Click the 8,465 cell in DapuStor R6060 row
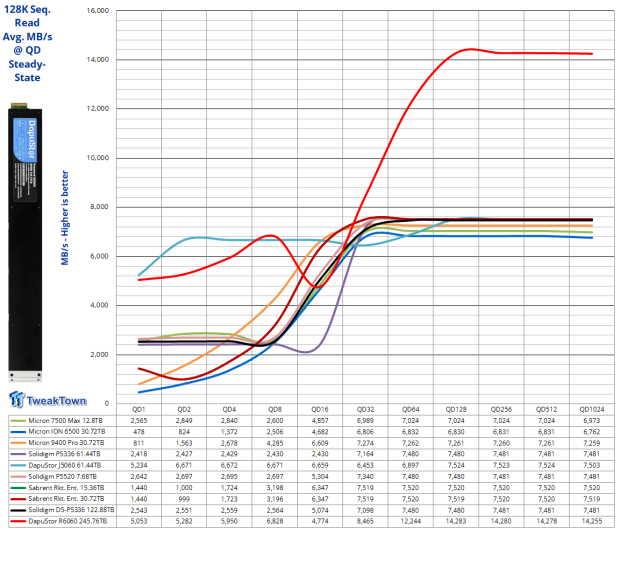620x568 pixels. (365, 521)
